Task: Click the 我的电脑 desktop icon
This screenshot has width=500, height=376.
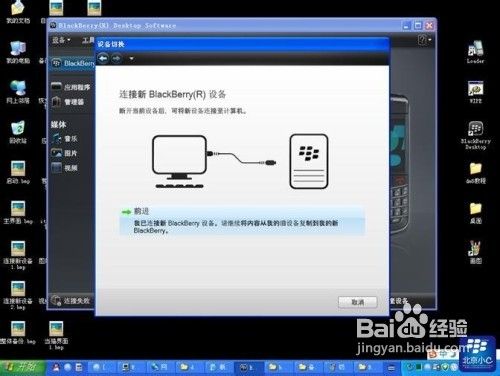Action: 18,52
